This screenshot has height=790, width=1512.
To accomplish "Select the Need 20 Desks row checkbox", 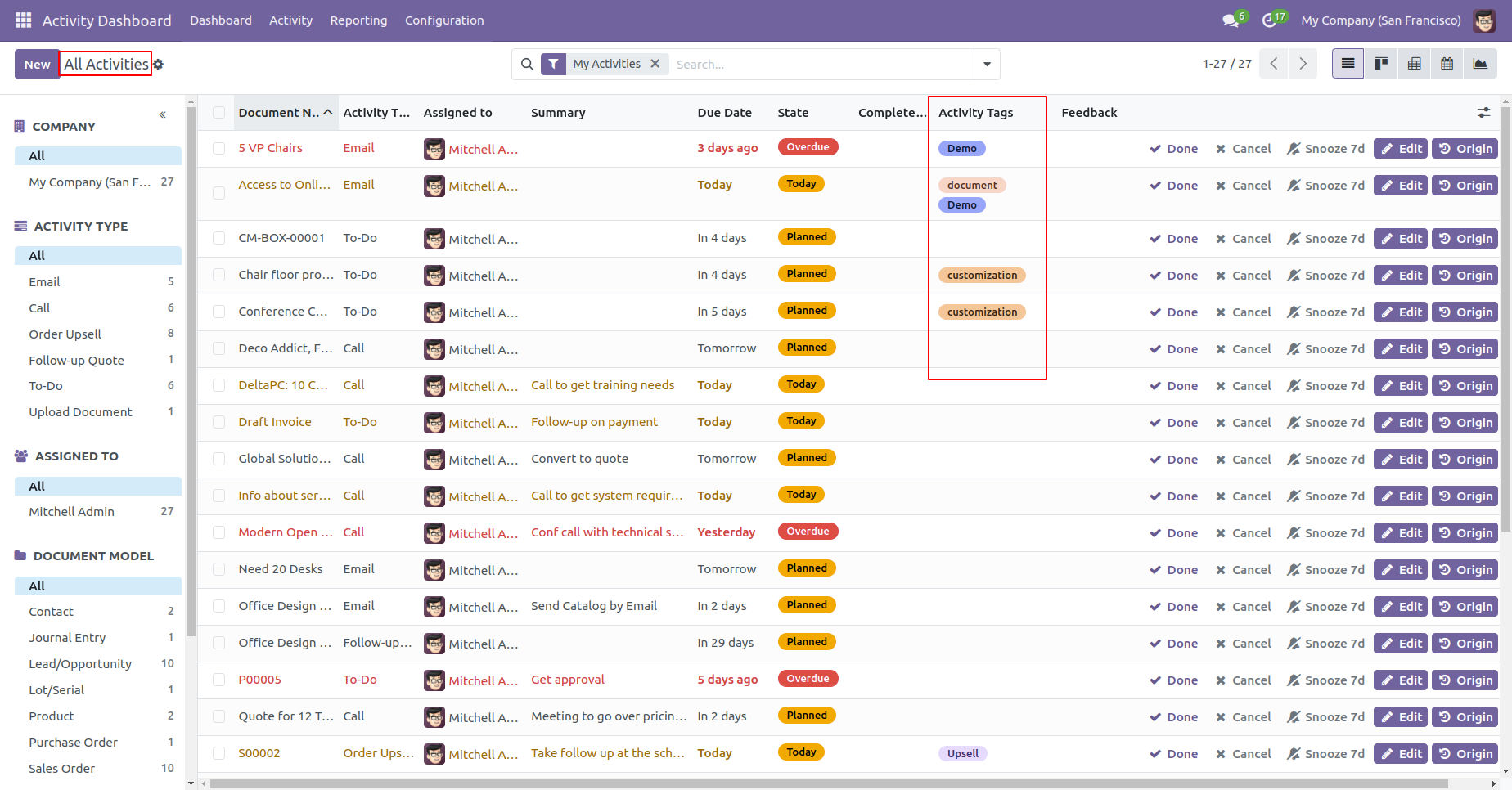I will 218,570.
